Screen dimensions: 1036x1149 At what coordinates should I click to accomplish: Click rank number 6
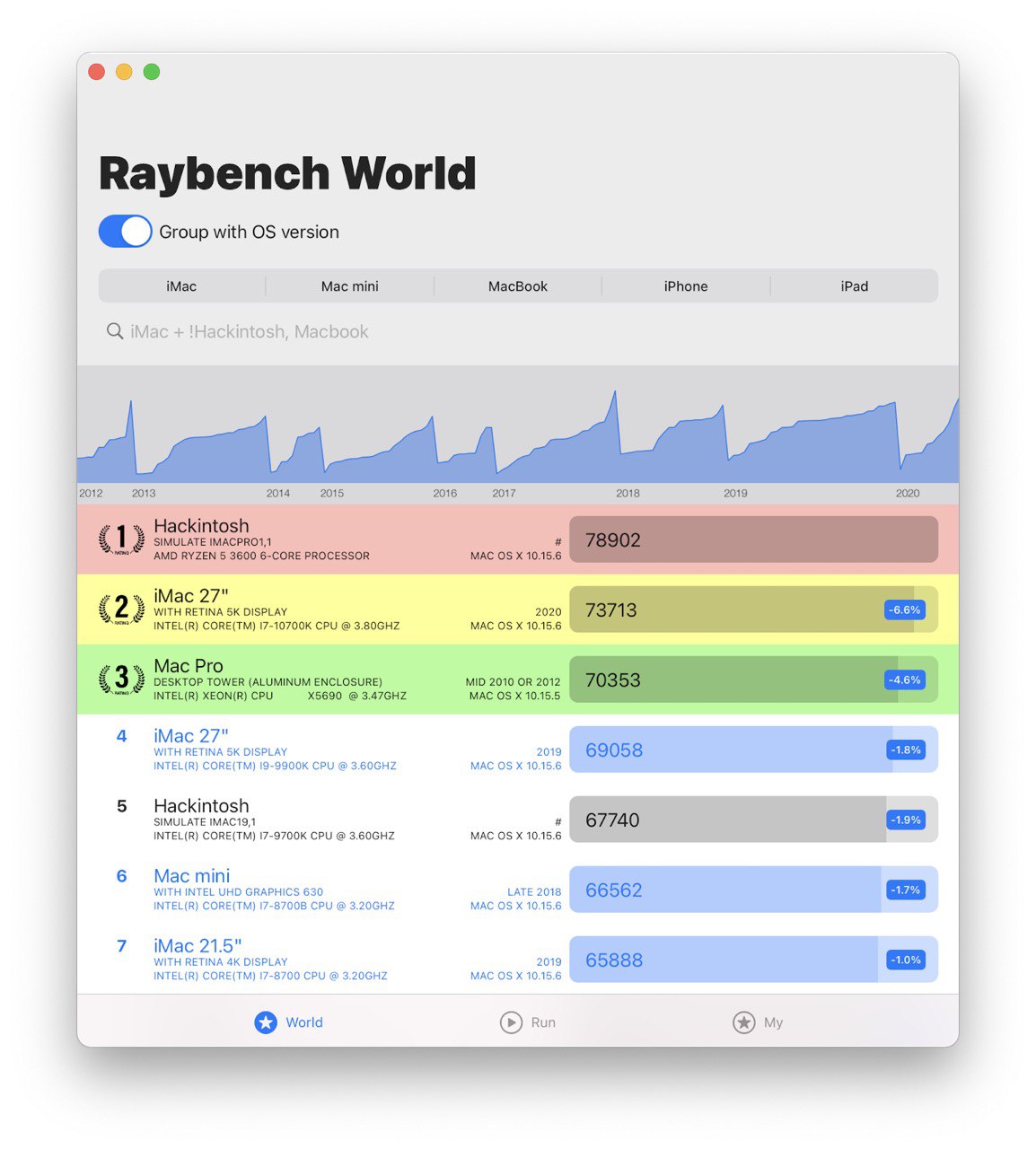[121, 876]
